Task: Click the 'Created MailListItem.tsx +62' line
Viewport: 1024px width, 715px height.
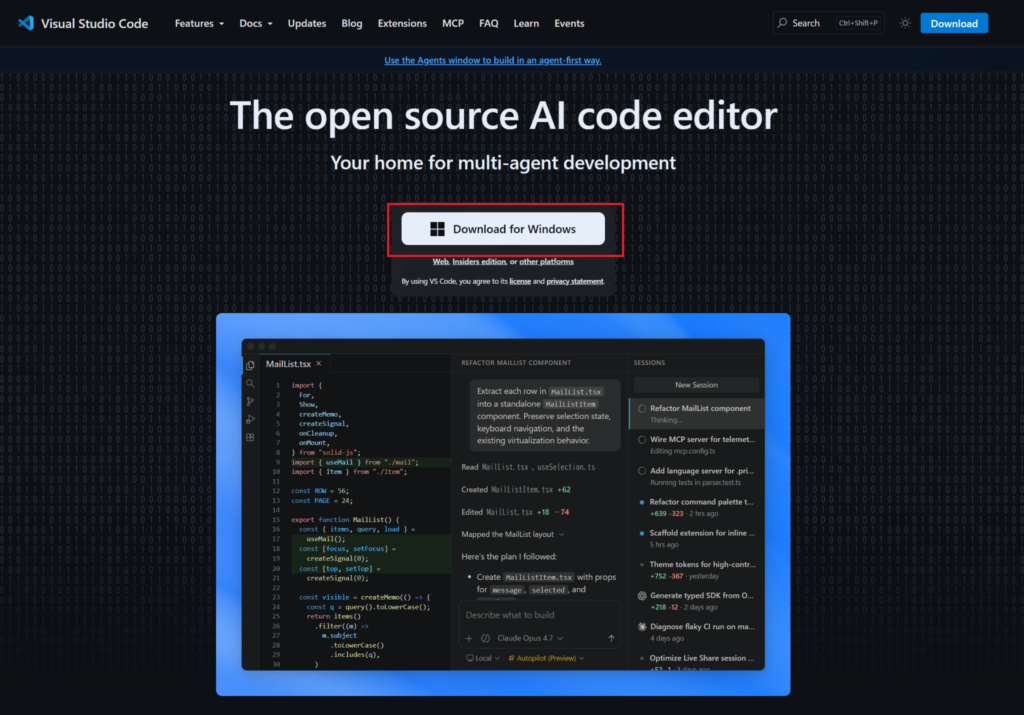Action: tap(516, 490)
